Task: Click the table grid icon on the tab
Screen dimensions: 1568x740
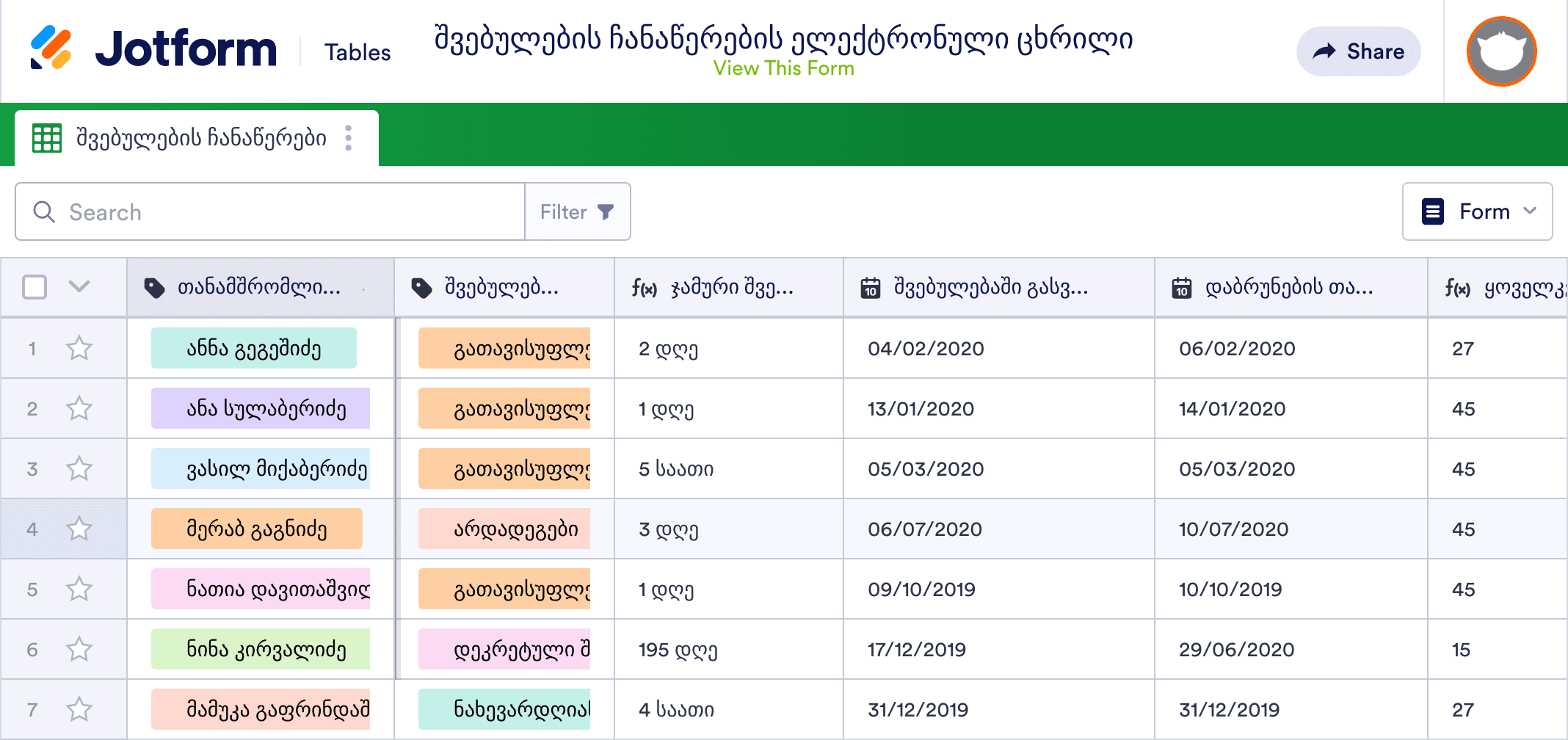Action: tap(47, 138)
